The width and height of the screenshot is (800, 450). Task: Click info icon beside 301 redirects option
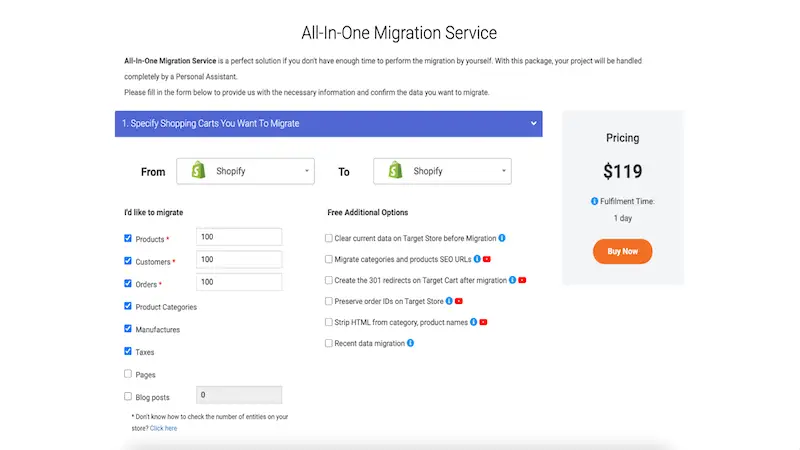click(x=512, y=280)
